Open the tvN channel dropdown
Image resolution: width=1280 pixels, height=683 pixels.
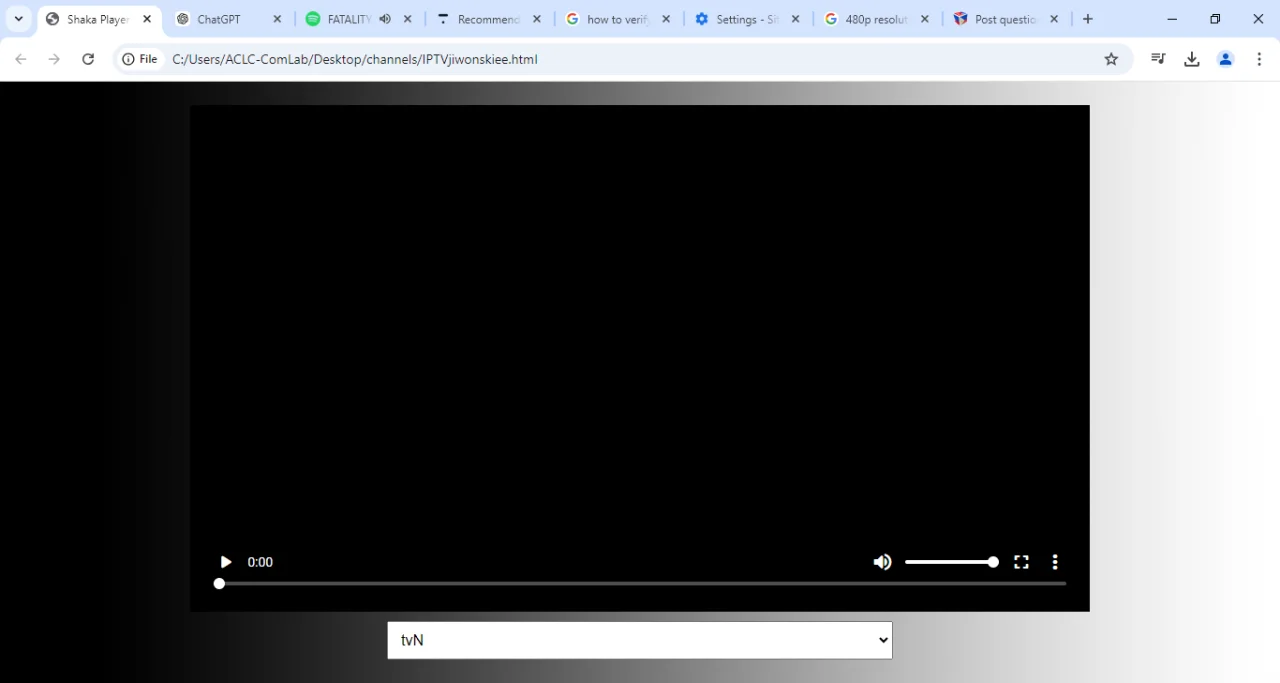[640, 640]
